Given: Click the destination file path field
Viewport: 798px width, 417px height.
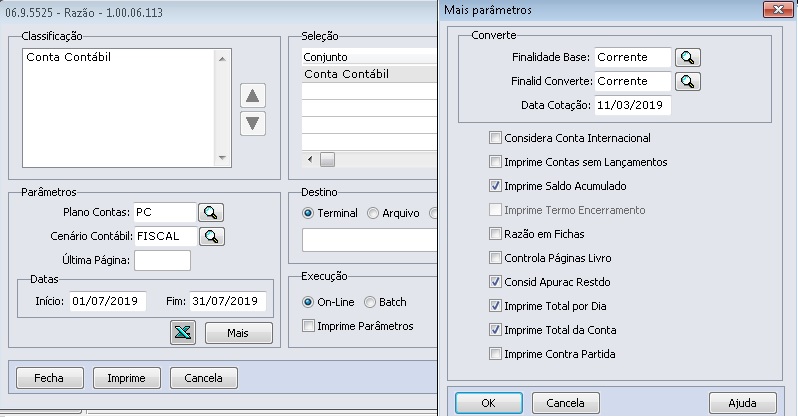Looking at the screenshot, I should click(369, 240).
